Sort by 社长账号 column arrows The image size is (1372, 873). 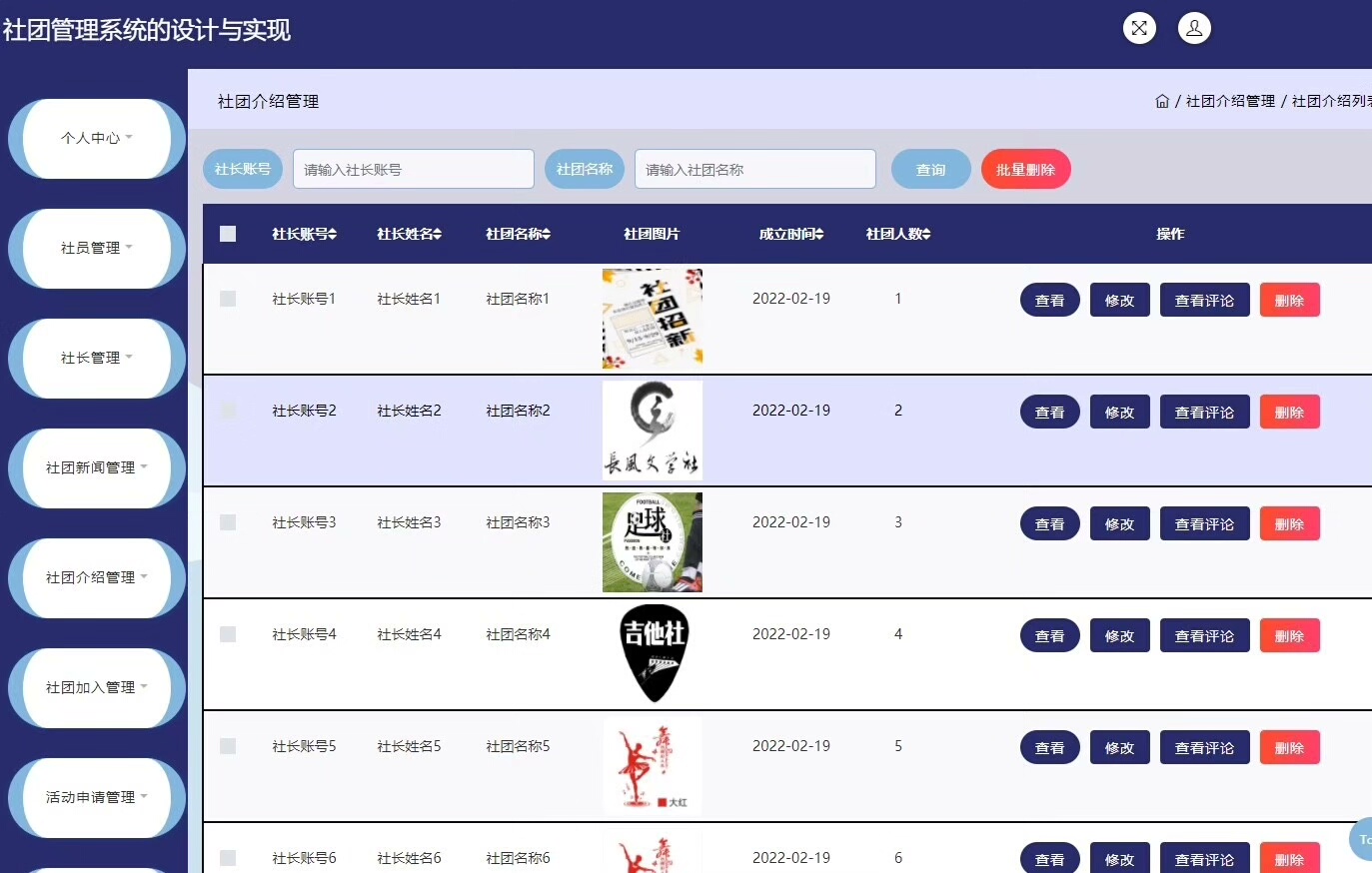point(333,234)
